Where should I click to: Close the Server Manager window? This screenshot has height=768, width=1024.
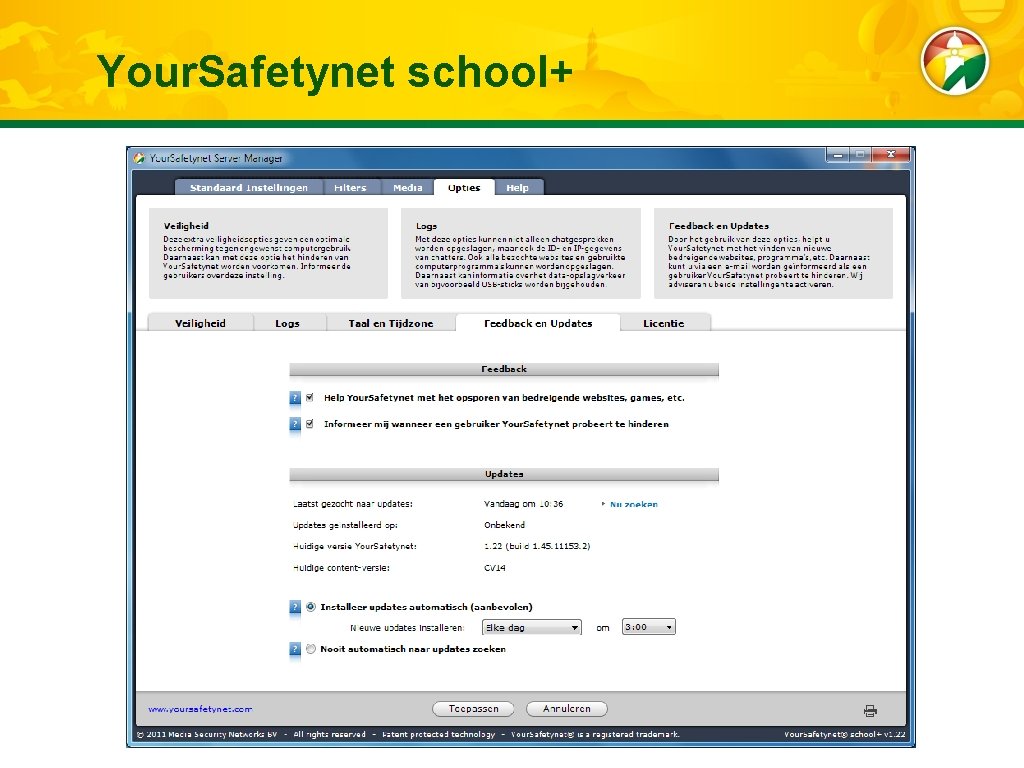[x=890, y=155]
